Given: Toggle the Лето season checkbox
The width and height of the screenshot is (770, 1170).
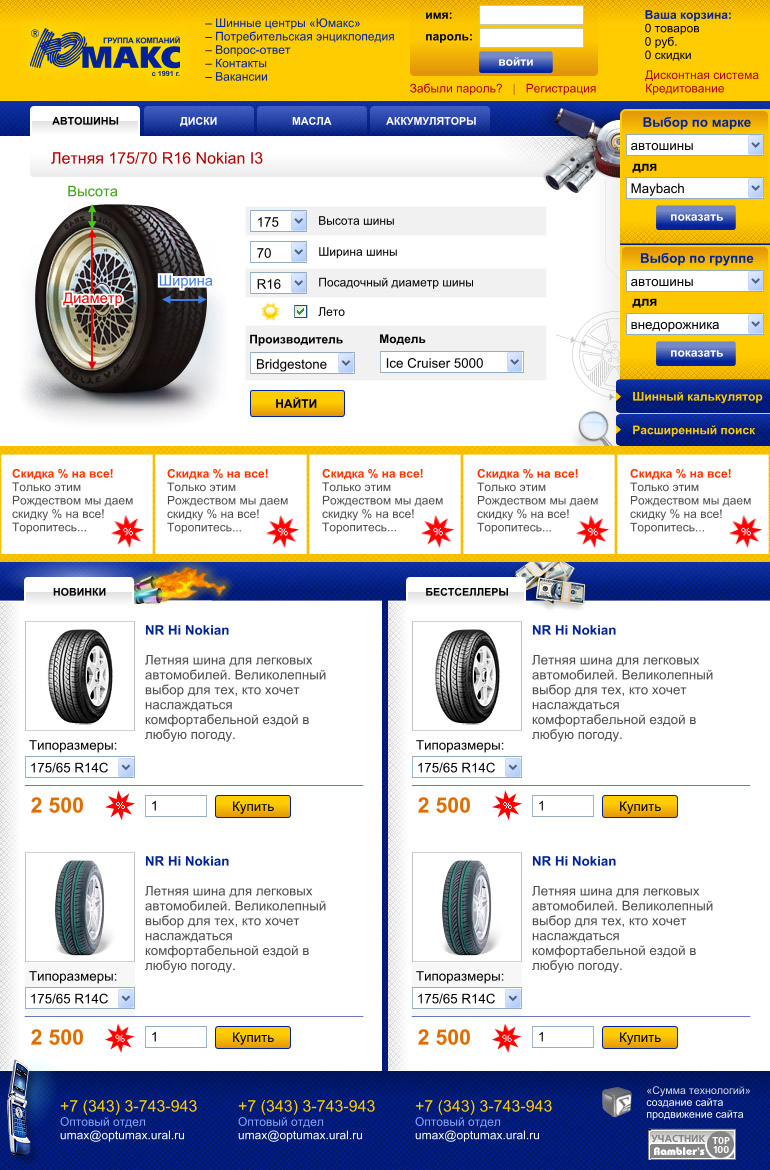Looking at the screenshot, I should point(301,311).
